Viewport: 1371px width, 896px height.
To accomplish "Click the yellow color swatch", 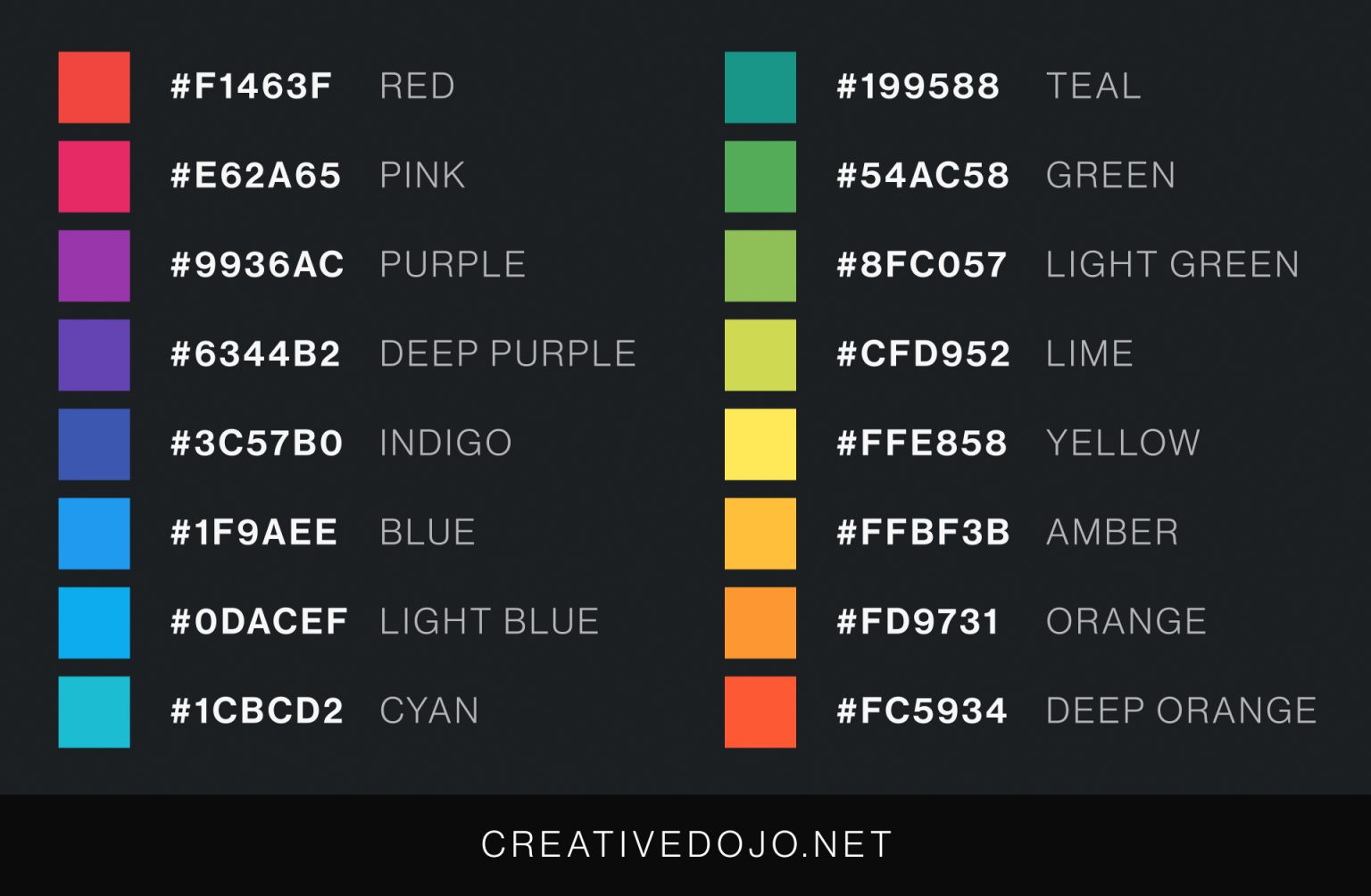I will click(760, 444).
